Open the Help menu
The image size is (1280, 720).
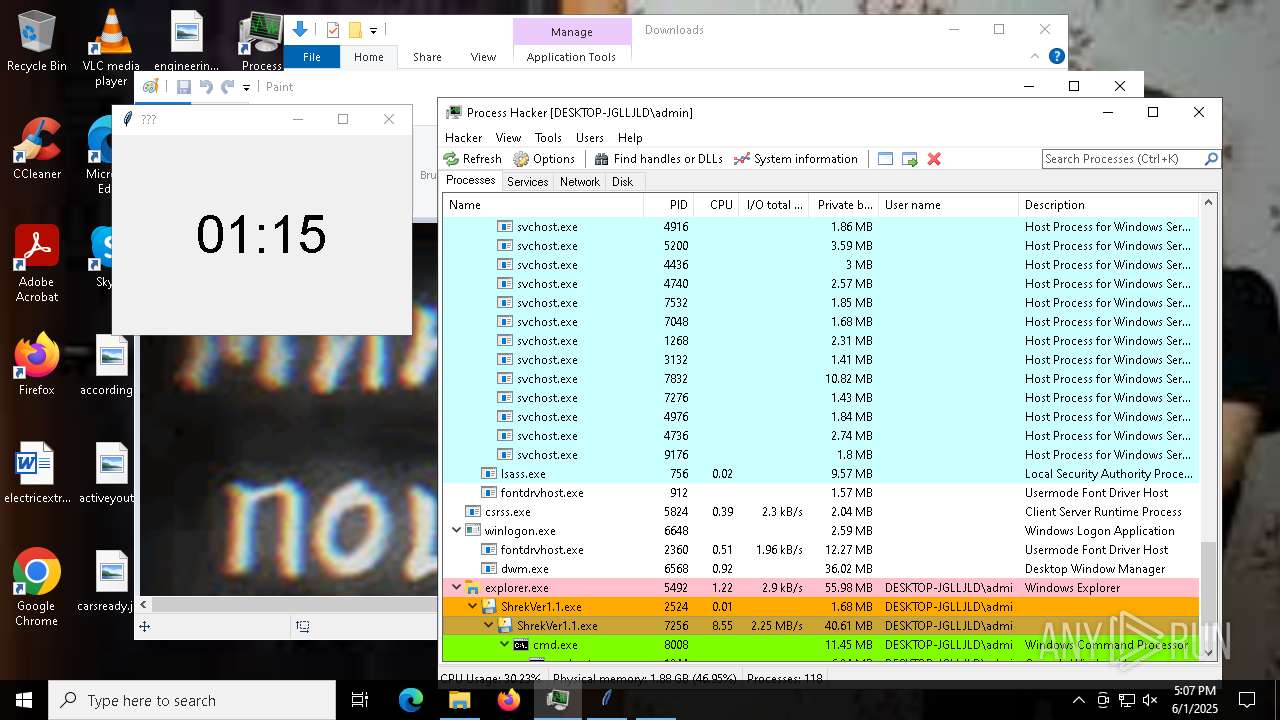click(630, 138)
